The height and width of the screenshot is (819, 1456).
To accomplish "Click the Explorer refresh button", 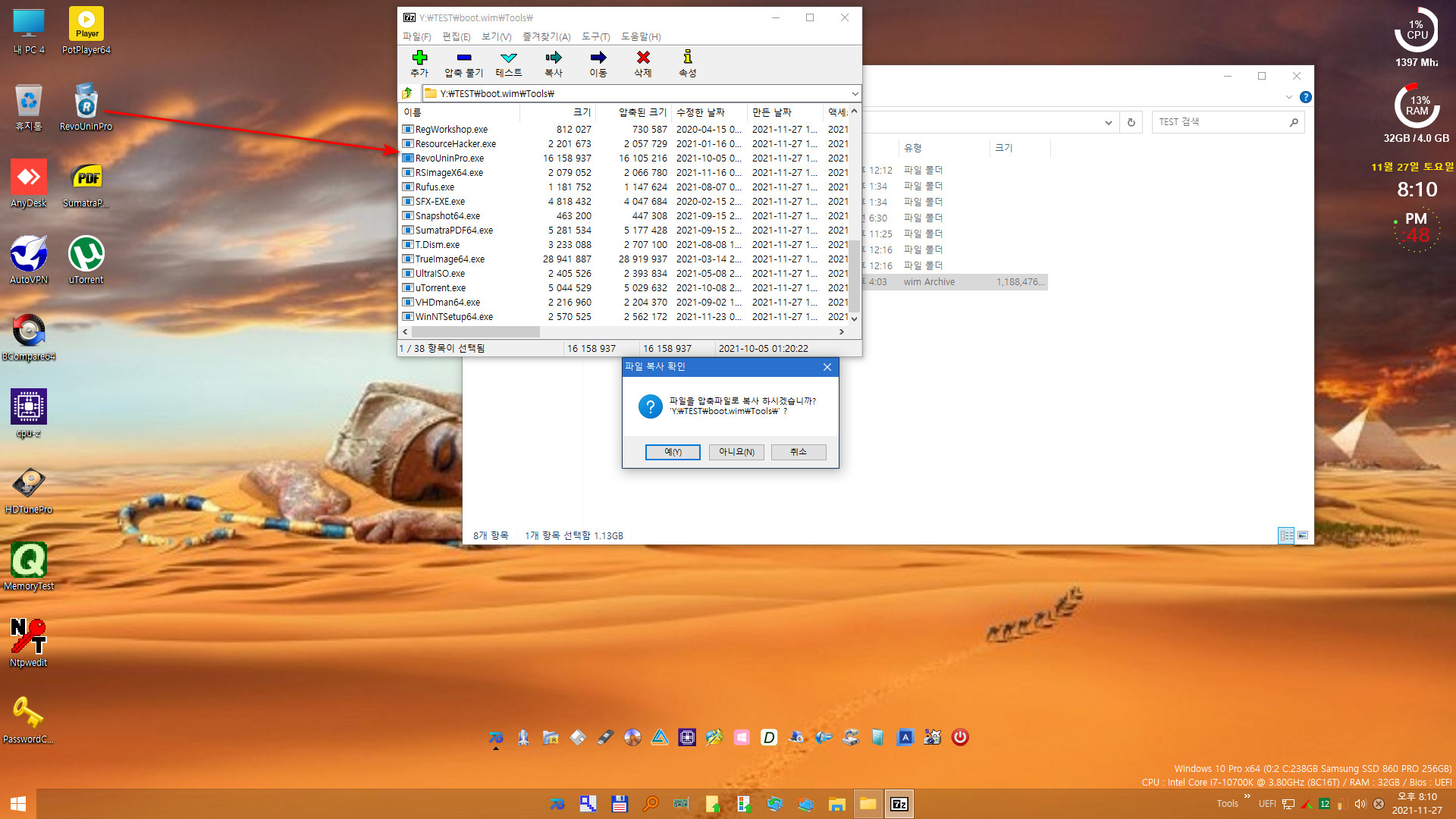I will coord(1131,122).
